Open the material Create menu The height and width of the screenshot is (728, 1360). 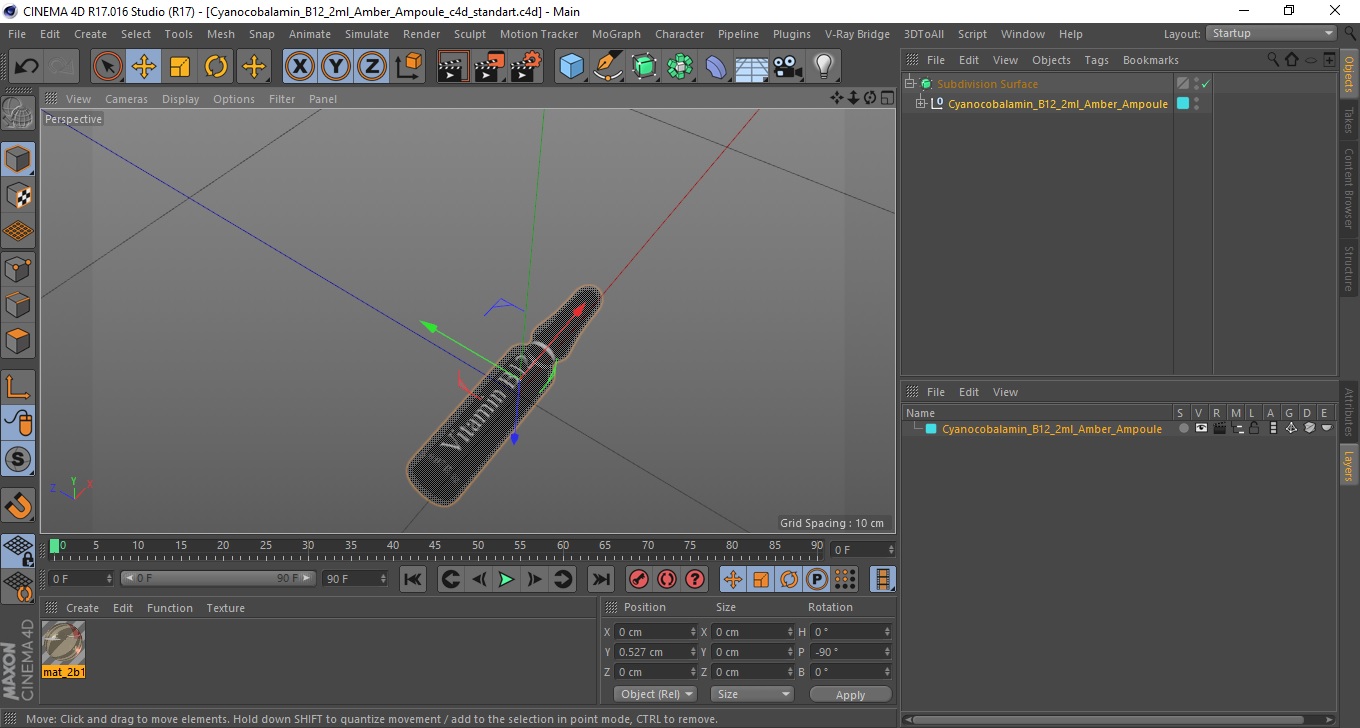82,608
